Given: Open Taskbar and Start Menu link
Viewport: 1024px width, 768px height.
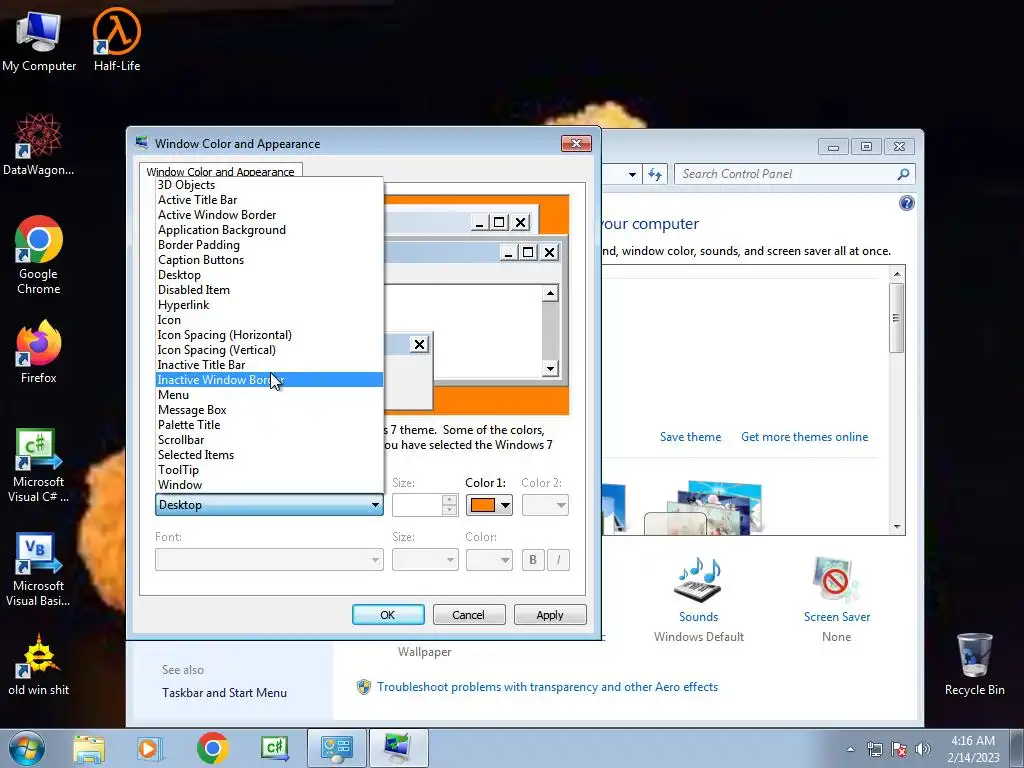Looking at the screenshot, I should point(224,693).
